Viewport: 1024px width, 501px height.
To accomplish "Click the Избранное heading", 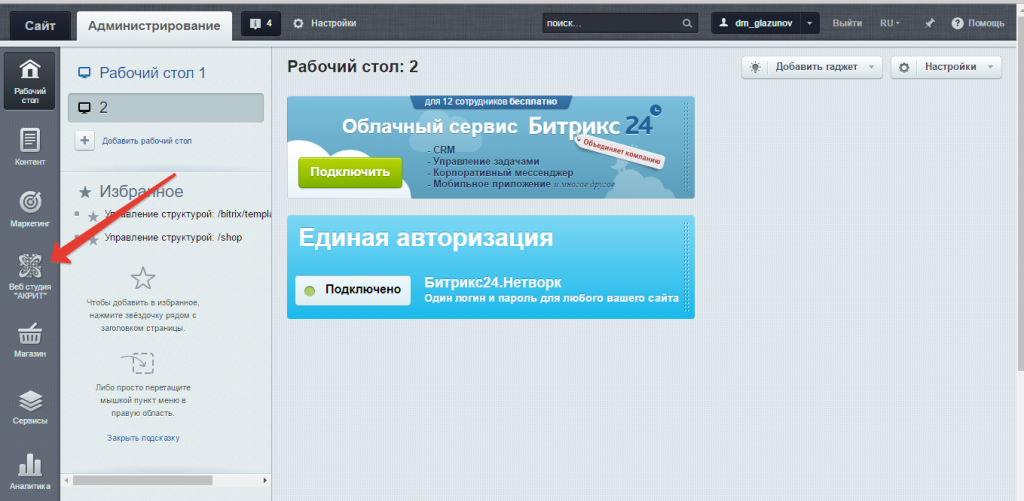I will 141,191.
